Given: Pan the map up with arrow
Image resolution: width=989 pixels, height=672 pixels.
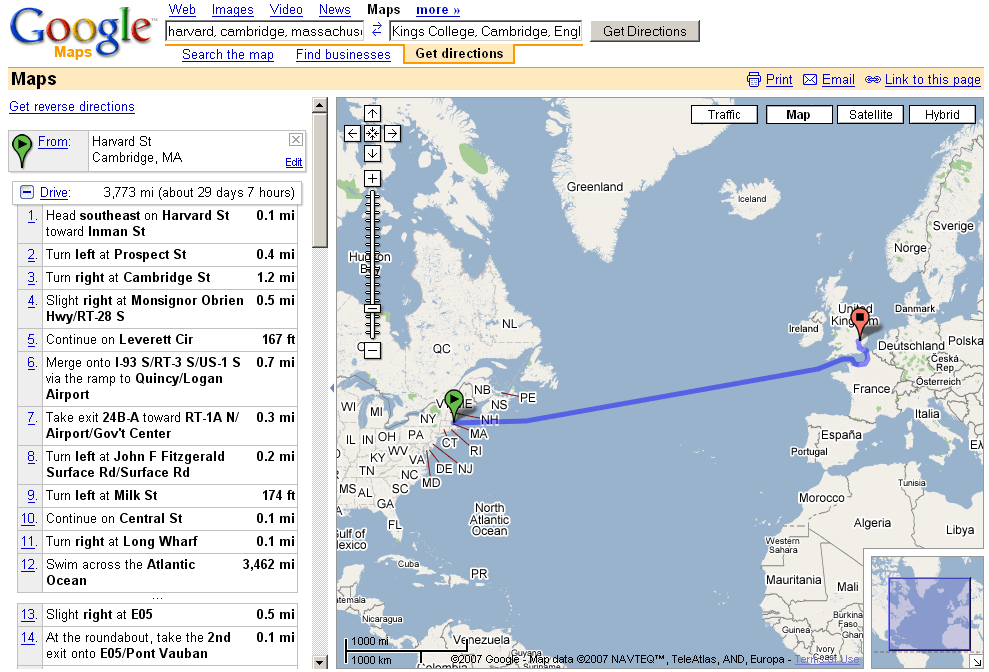Looking at the screenshot, I should pos(373,114).
